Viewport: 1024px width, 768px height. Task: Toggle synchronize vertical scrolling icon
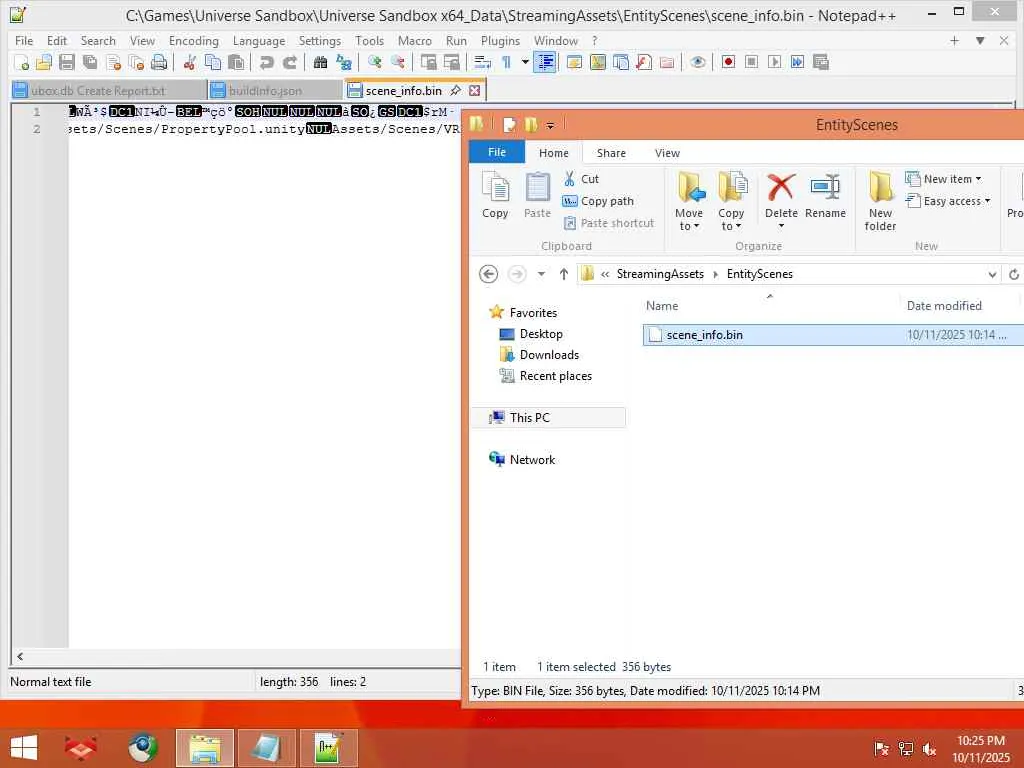point(428,62)
